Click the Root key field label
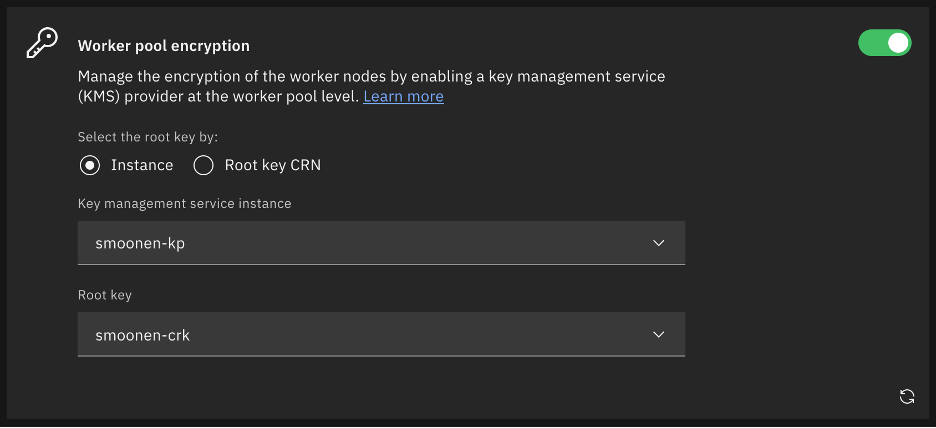 click(105, 296)
